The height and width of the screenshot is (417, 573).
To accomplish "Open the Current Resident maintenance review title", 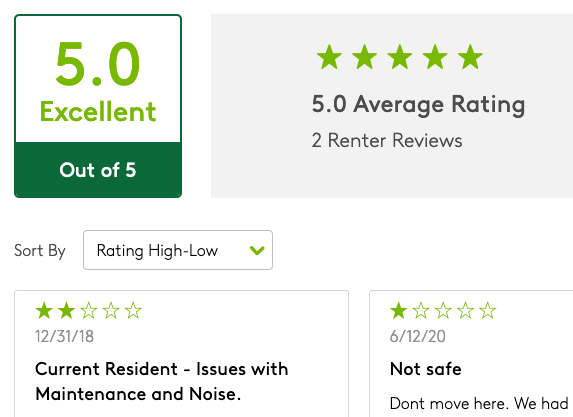I will coord(162,381).
